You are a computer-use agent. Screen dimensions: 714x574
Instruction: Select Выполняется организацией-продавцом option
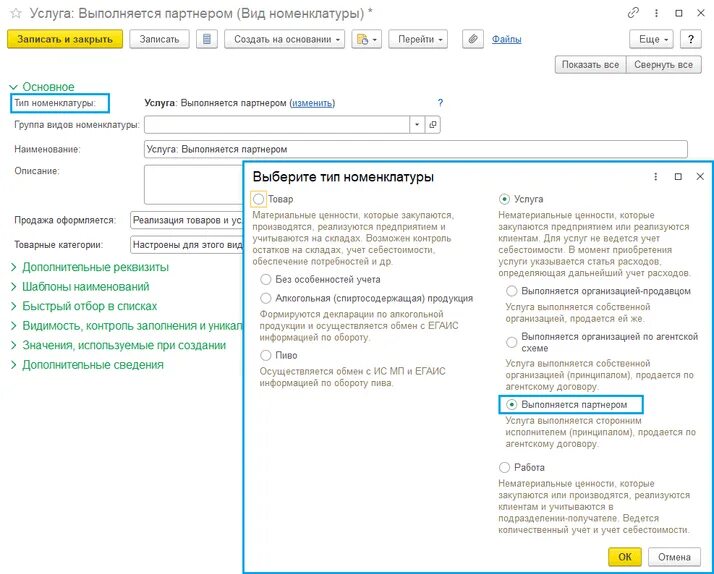pos(511,291)
